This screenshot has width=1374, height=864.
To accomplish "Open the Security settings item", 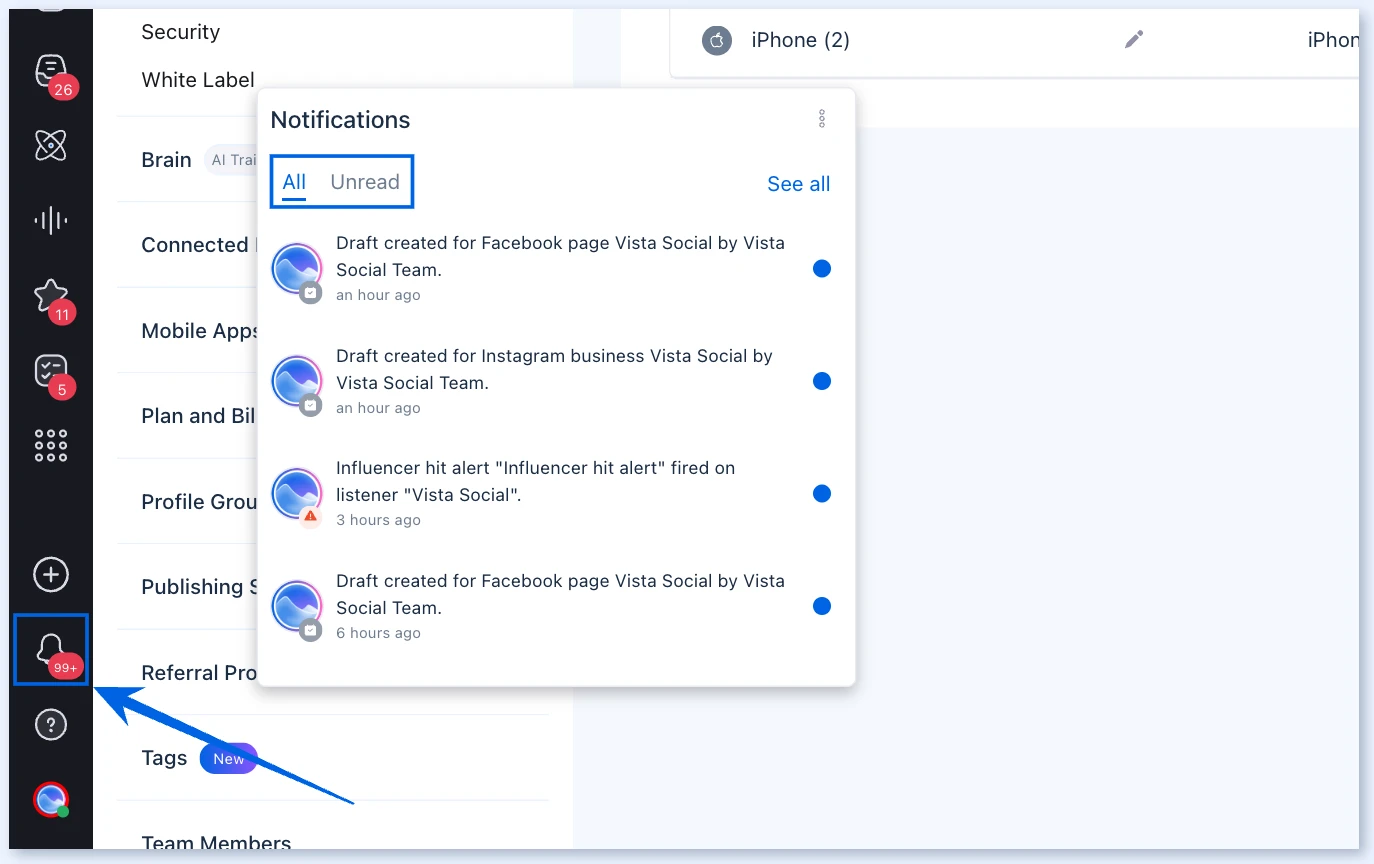I will (180, 32).
